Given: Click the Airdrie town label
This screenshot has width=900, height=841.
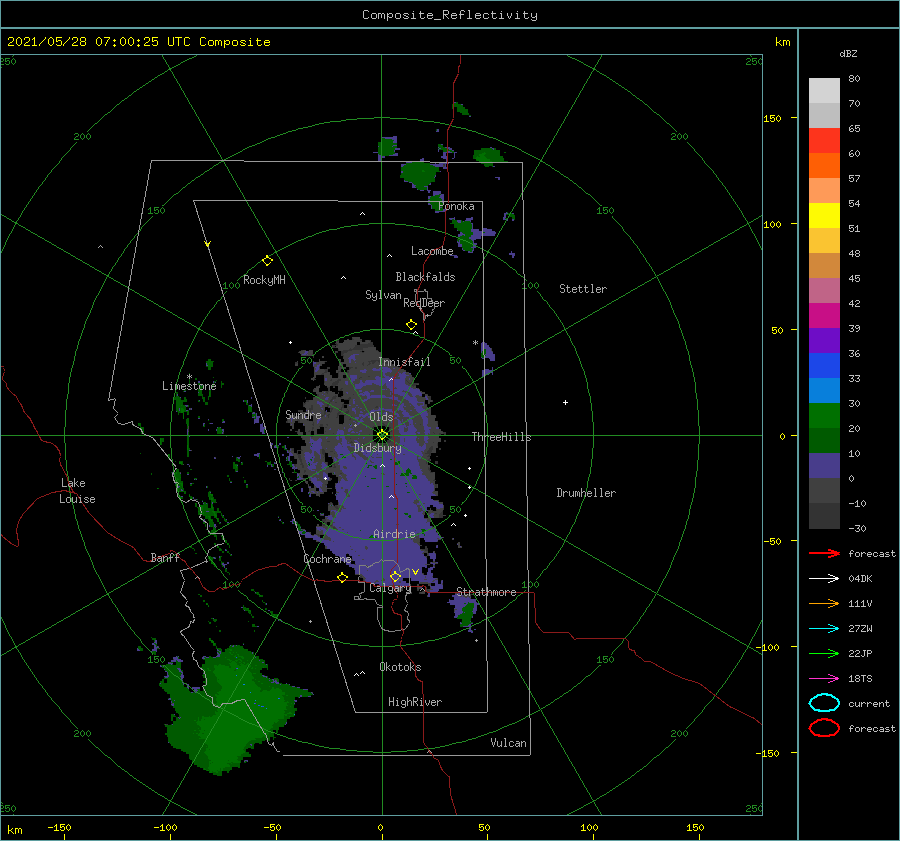Looking at the screenshot, I should coord(394,534).
